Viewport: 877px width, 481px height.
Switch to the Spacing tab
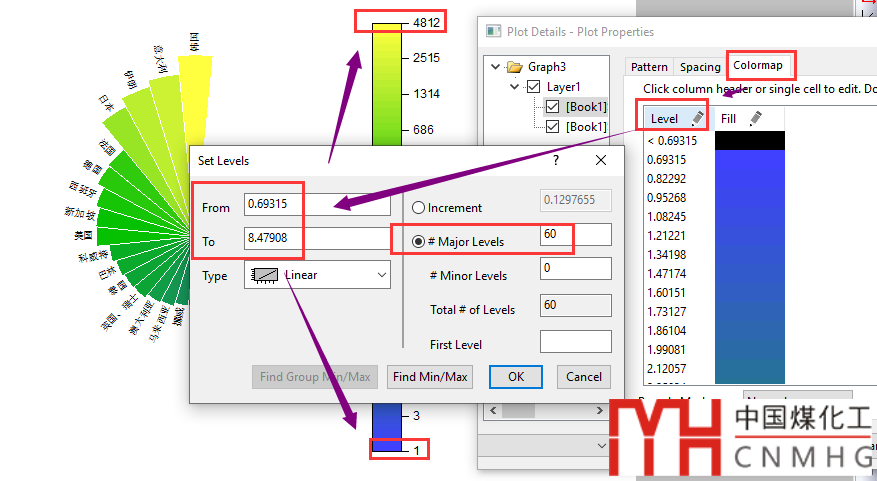[x=700, y=67]
